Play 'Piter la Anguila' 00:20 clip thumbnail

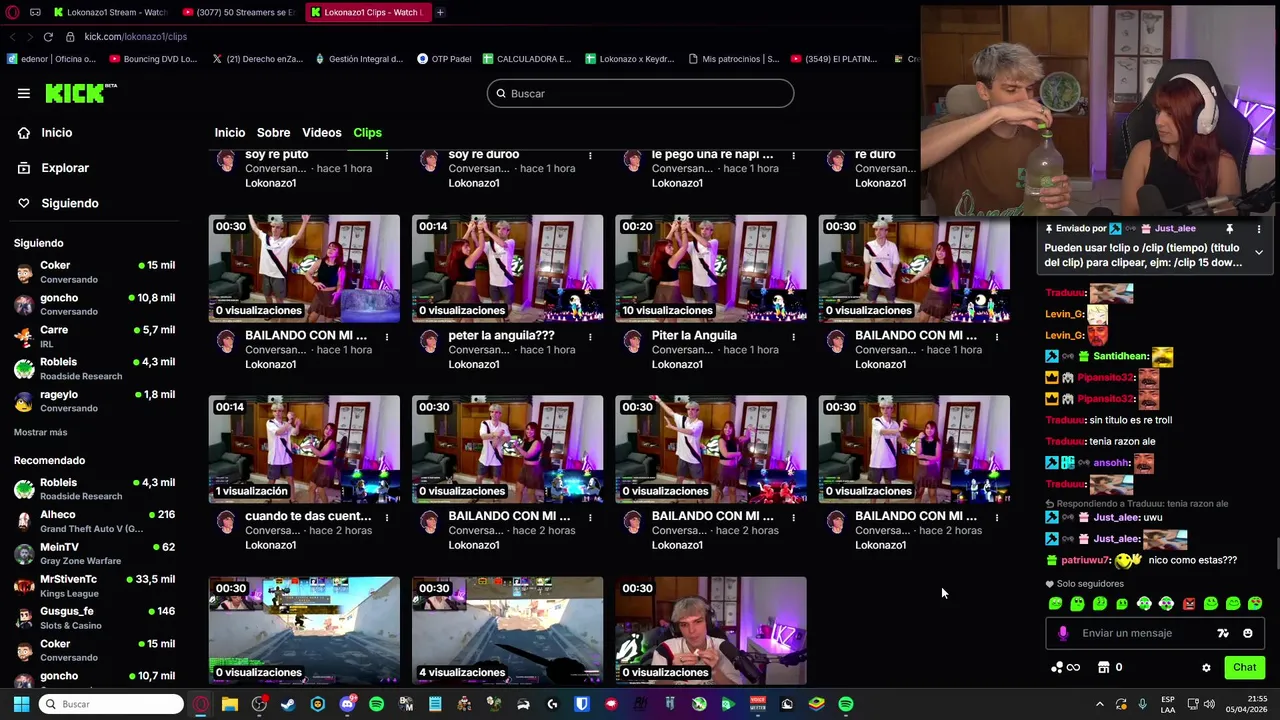(x=711, y=268)
